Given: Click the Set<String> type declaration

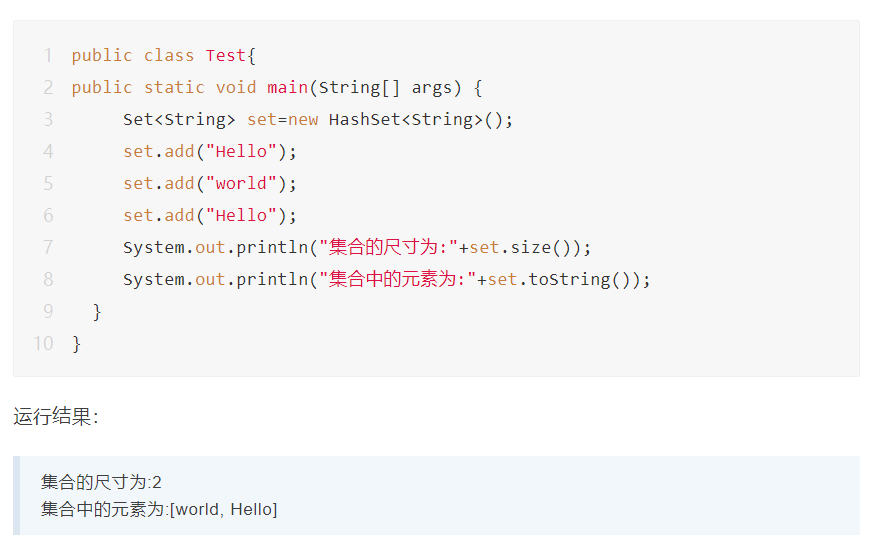Looking at the screenshot, I should tap(179, 120).
